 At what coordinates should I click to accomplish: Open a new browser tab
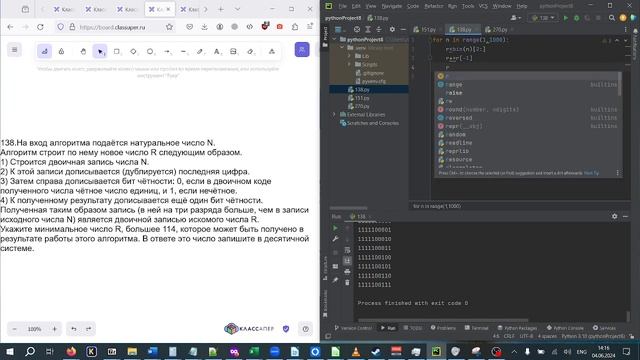221,9
